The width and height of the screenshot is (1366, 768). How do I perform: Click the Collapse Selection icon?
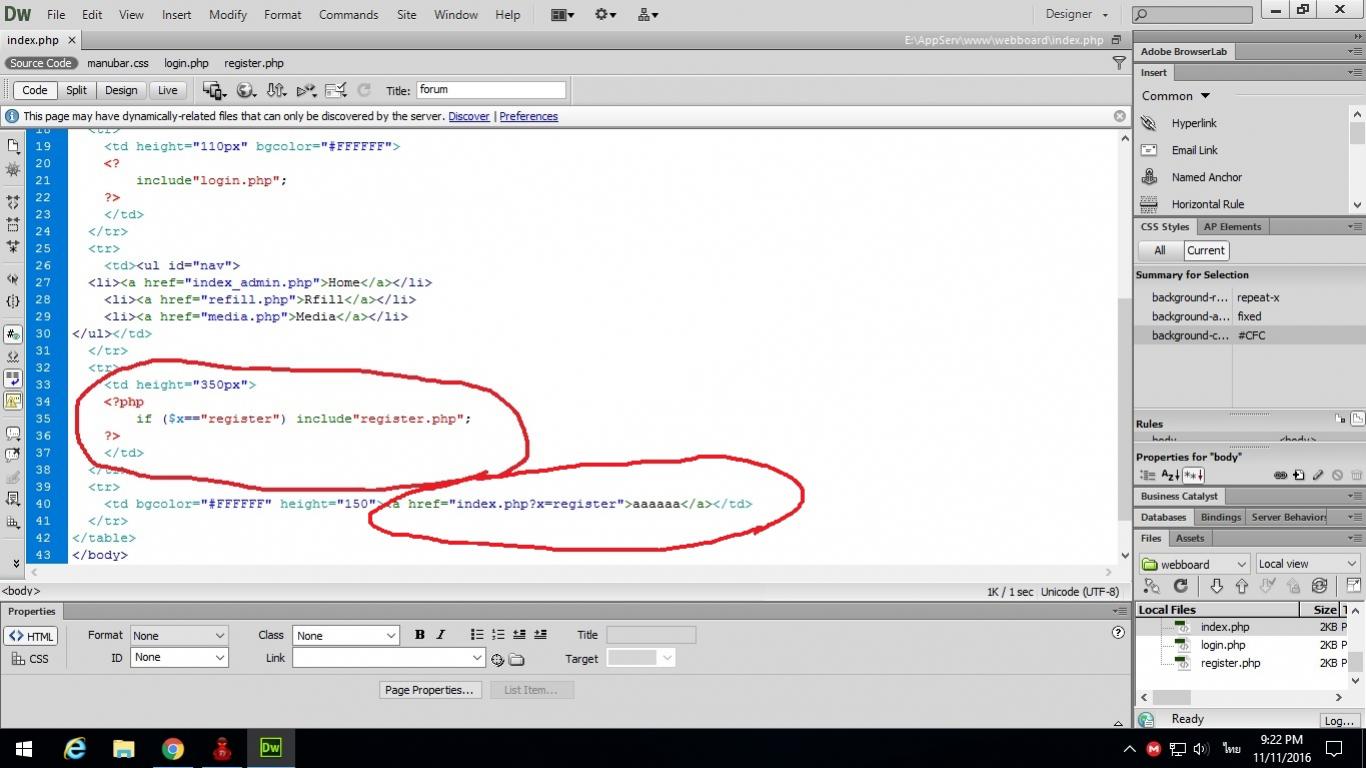click(x=13, y=224)
